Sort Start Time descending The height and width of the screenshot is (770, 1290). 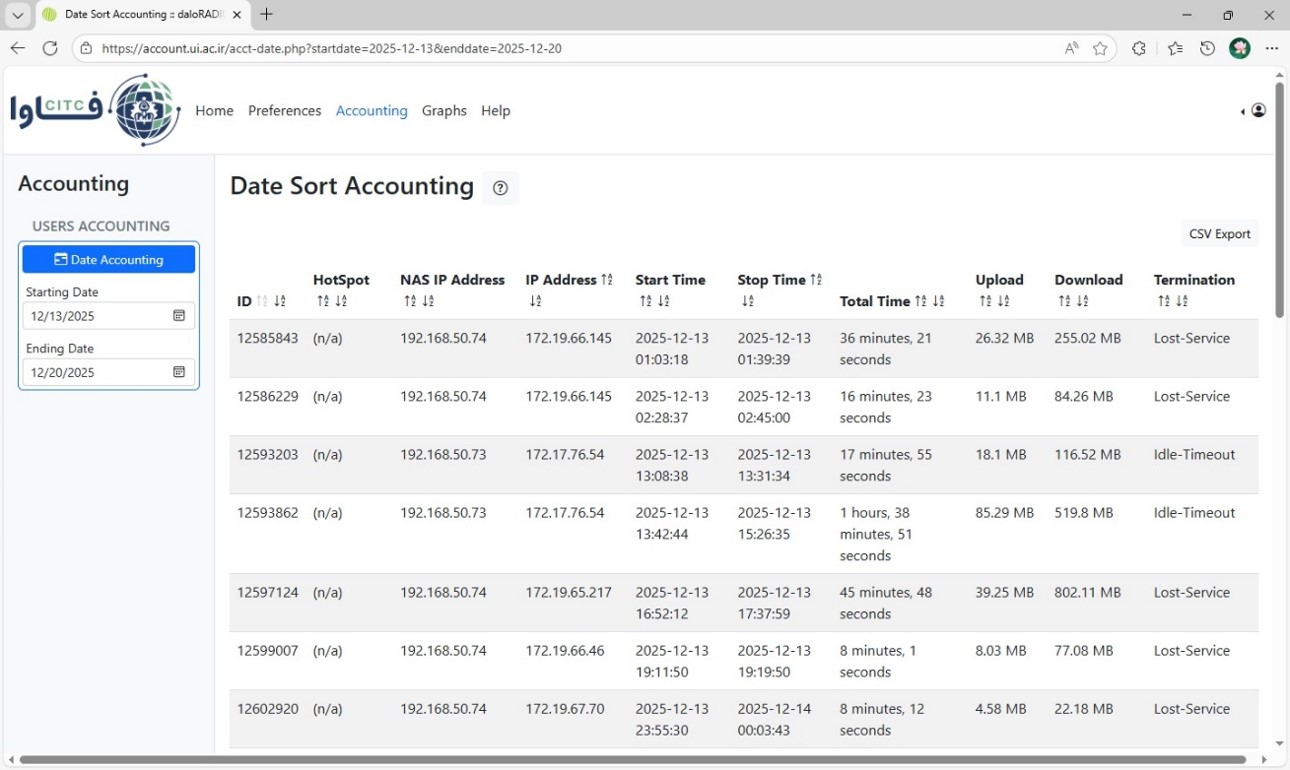(663, 301)
